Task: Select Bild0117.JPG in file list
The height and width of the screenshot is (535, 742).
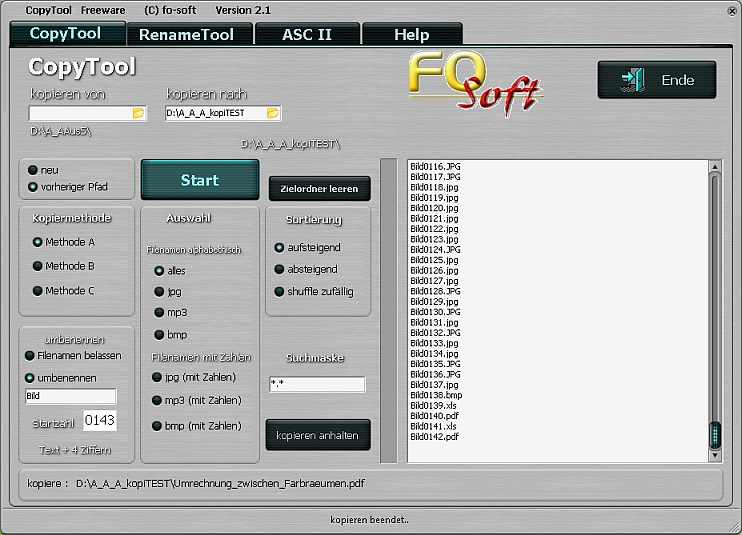Action: point(435,177)
